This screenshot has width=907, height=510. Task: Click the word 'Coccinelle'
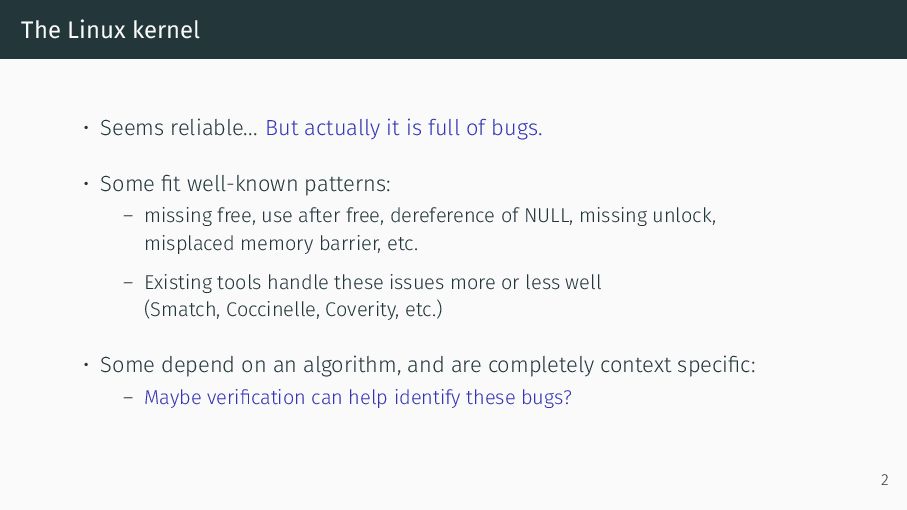click(272, 309)
